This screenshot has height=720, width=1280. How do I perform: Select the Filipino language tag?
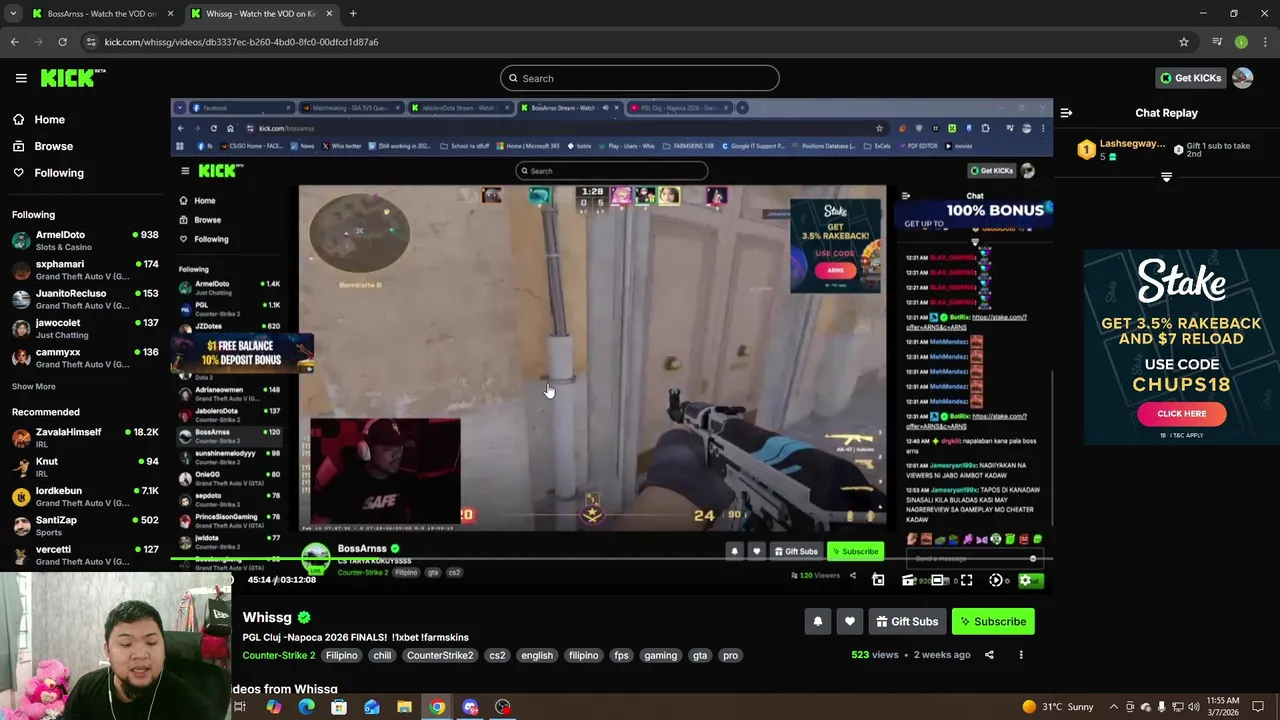point(341,655)
